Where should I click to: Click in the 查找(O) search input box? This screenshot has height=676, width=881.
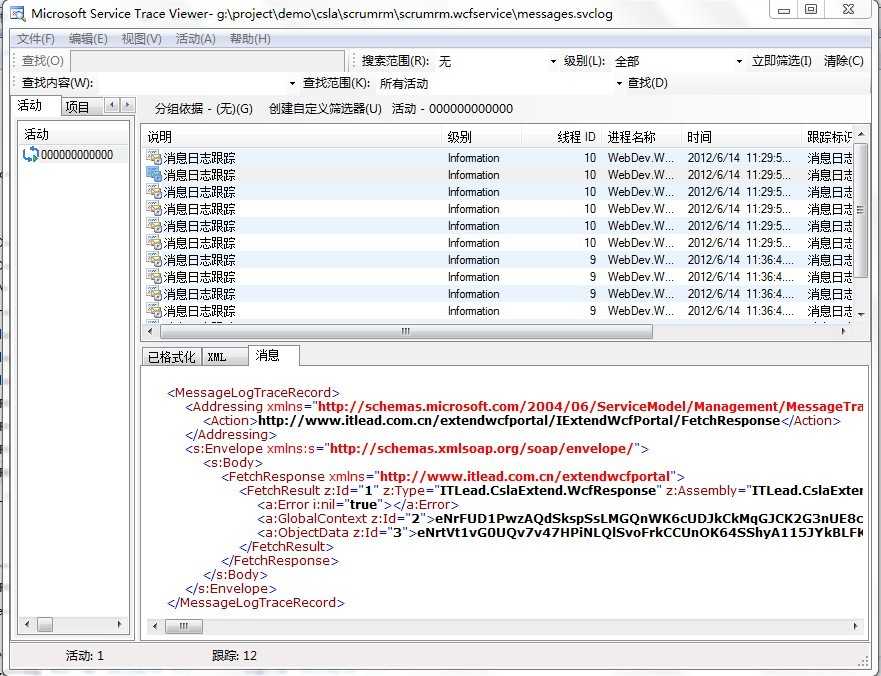pos(207,61)
